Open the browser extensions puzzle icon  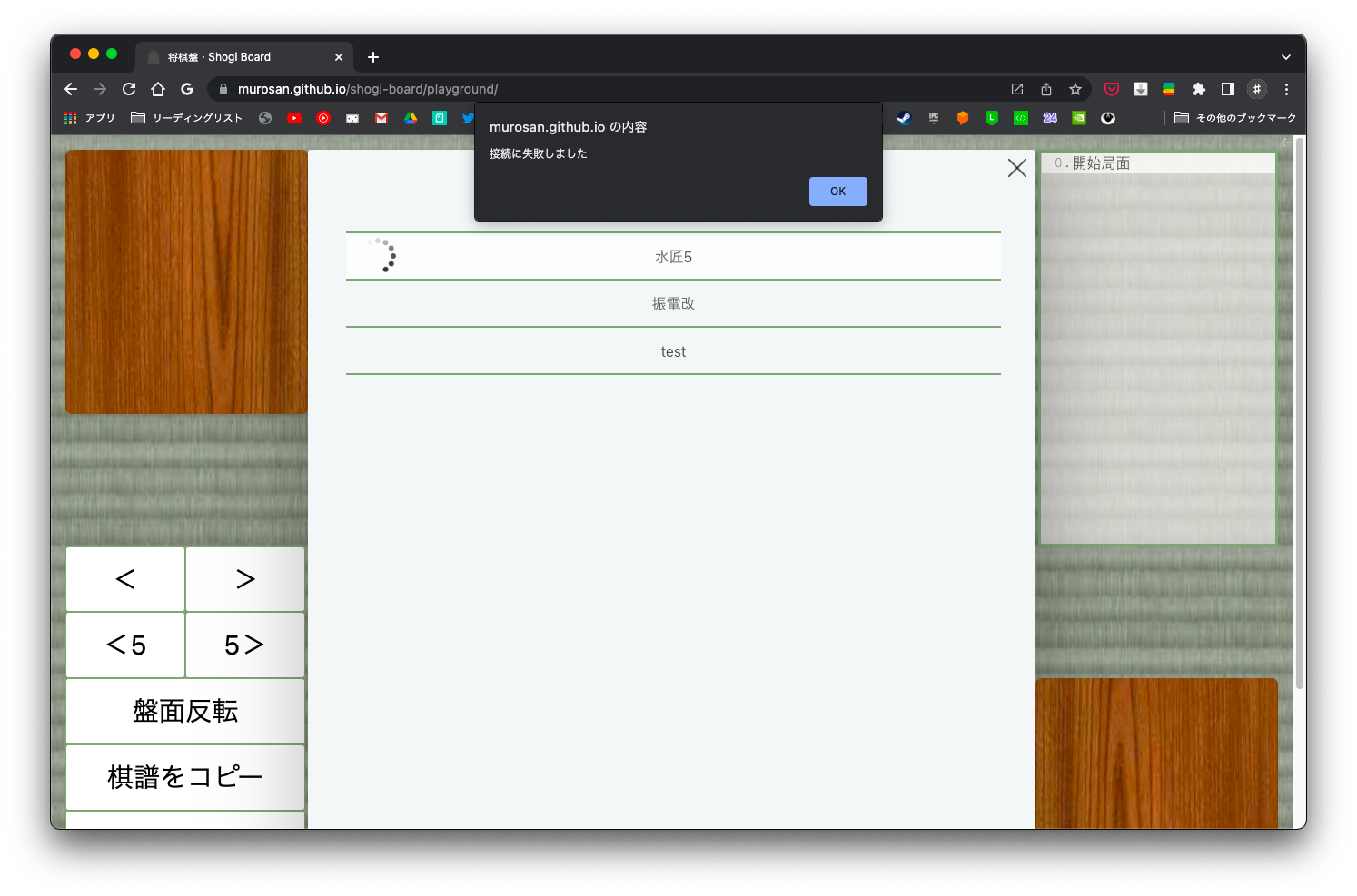(x=1199, y=89)
